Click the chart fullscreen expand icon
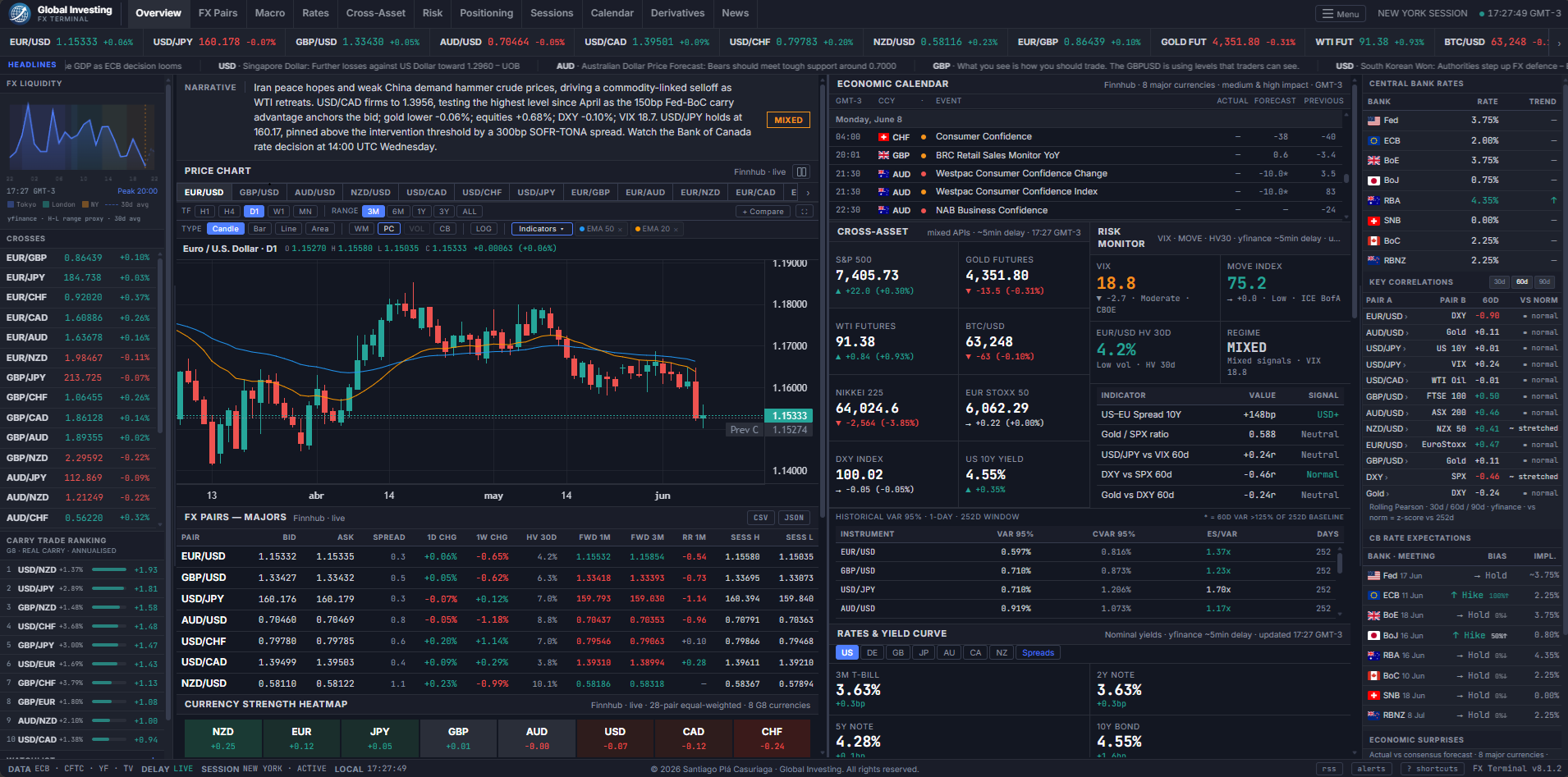The image size is (1568, 777). [805, 212]
